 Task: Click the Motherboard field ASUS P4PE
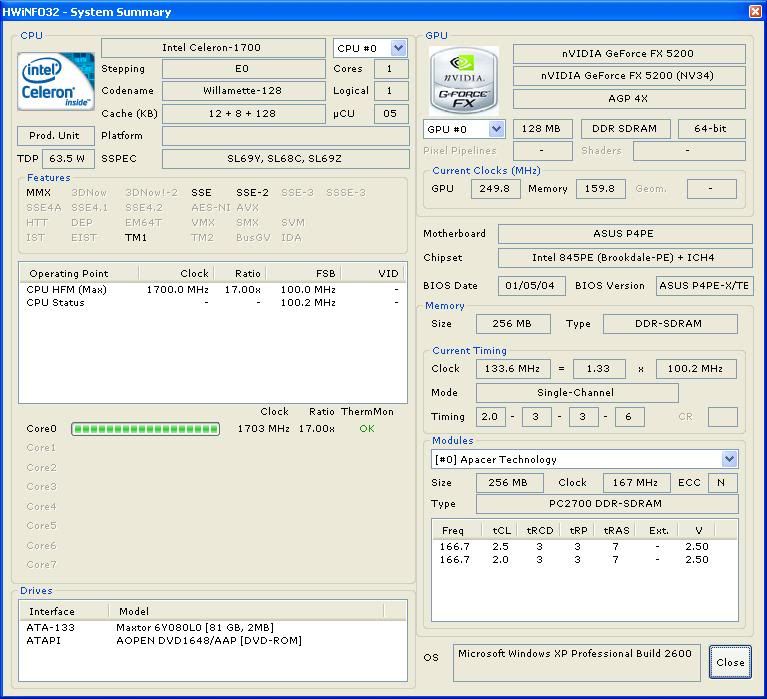coord(625,234)
